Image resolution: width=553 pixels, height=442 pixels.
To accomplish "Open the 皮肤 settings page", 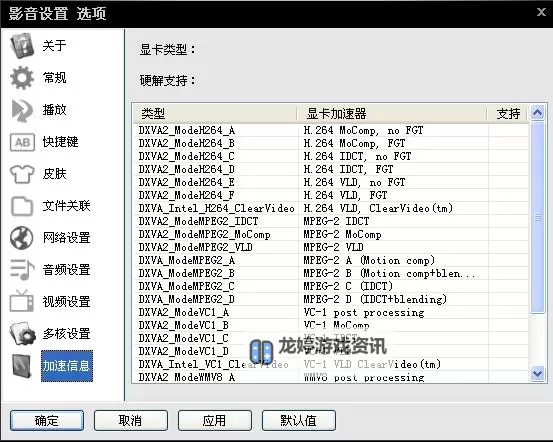I will pos(54,174).
